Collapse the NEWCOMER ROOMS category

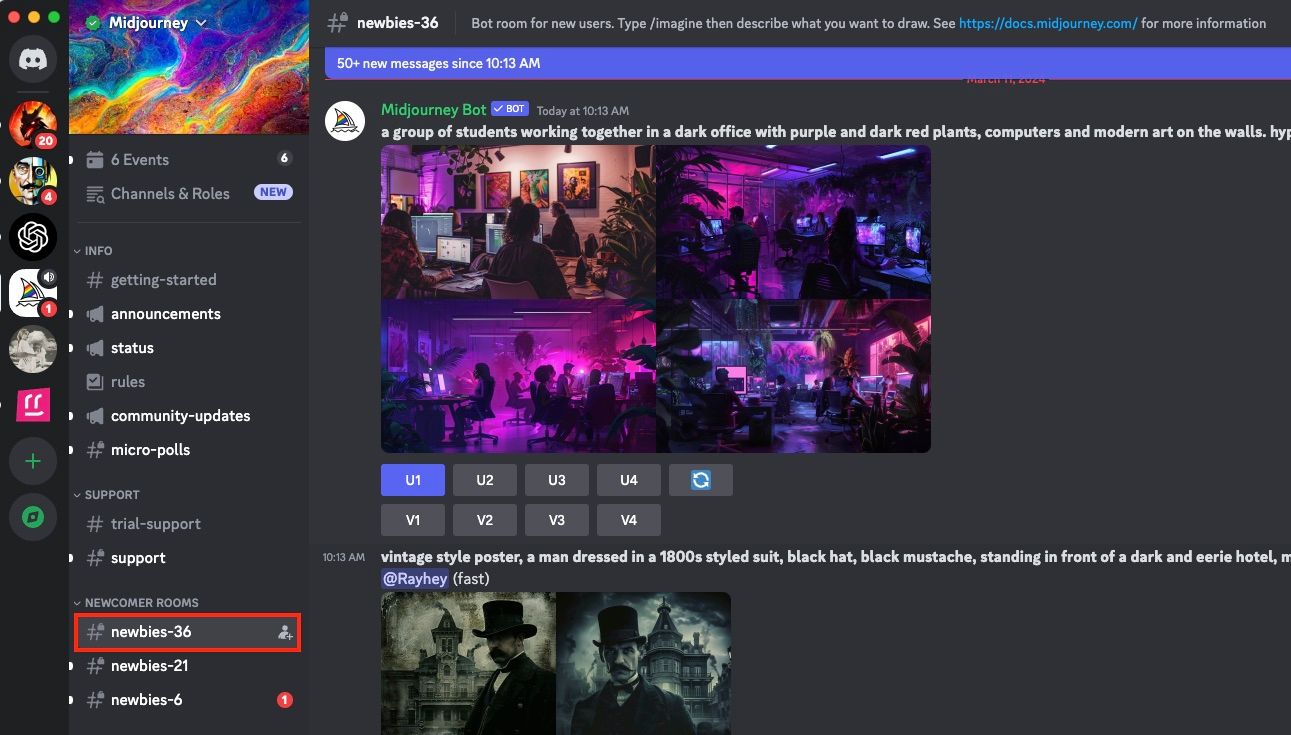(x=136, y=603)
